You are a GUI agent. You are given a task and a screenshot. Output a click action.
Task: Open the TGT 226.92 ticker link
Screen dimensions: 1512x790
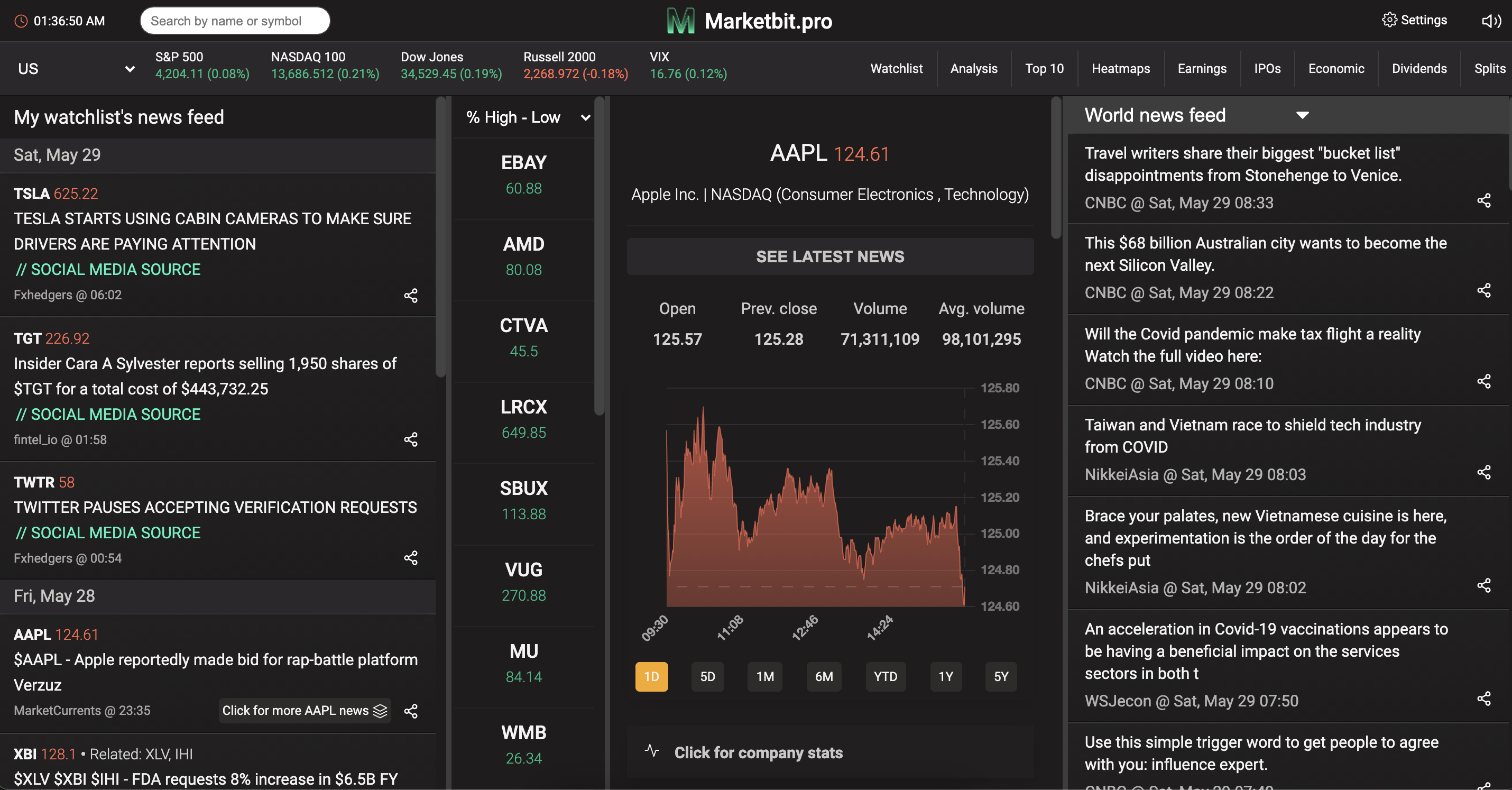(52, 338)
